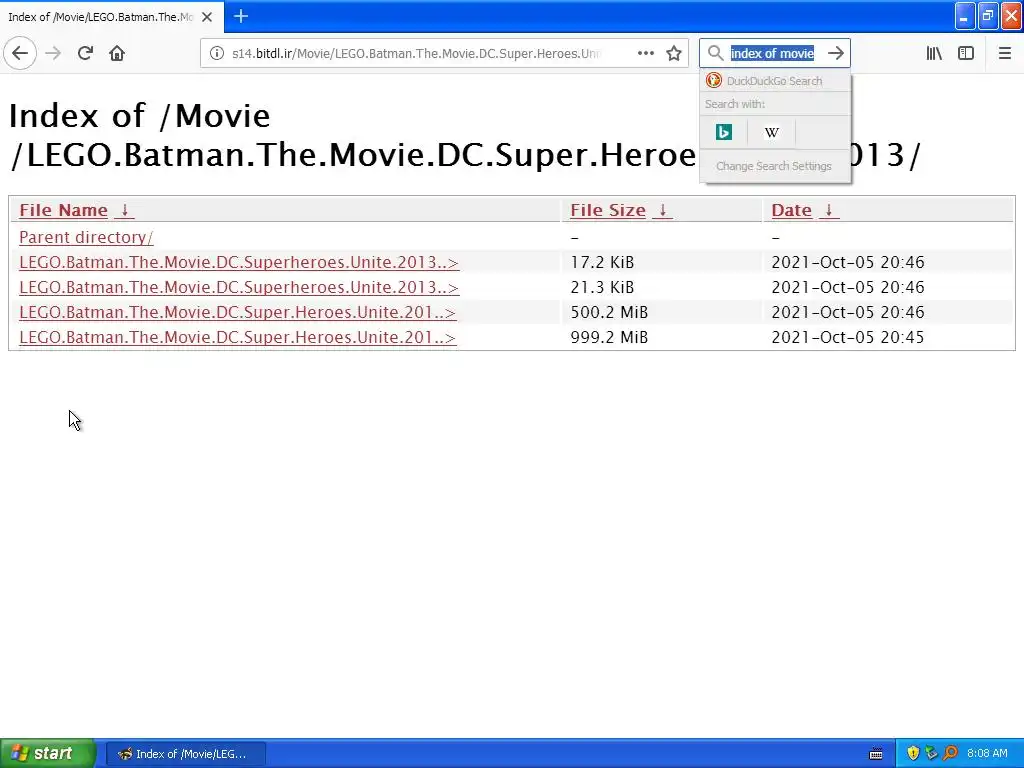
Task: Open the page actions three-dot menu
Action: [645, 53]
